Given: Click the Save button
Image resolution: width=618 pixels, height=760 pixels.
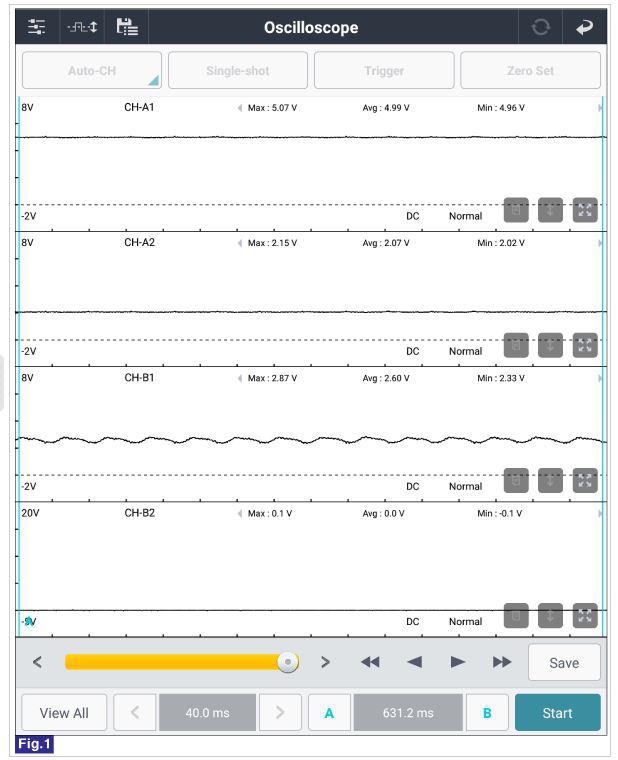Looking at the screenshot, I should [564, 663].
